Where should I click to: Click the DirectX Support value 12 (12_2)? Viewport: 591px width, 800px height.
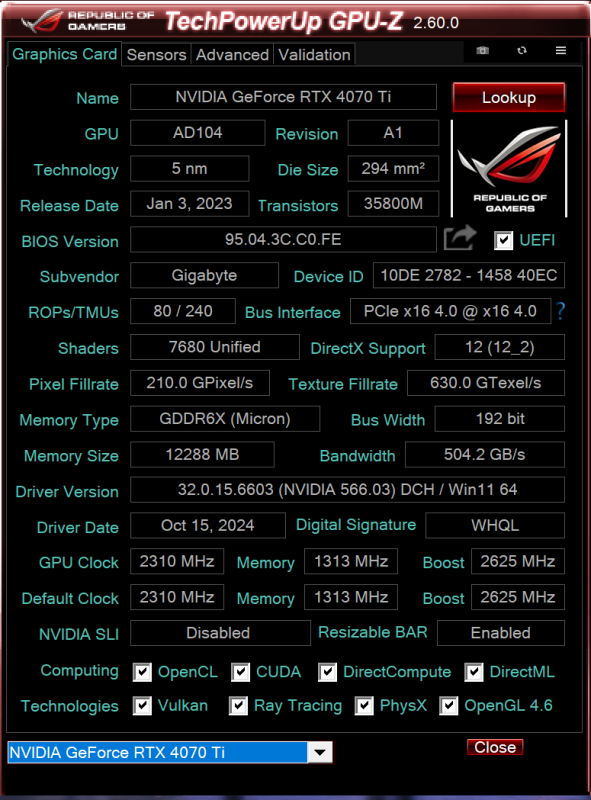pos(500,347)
